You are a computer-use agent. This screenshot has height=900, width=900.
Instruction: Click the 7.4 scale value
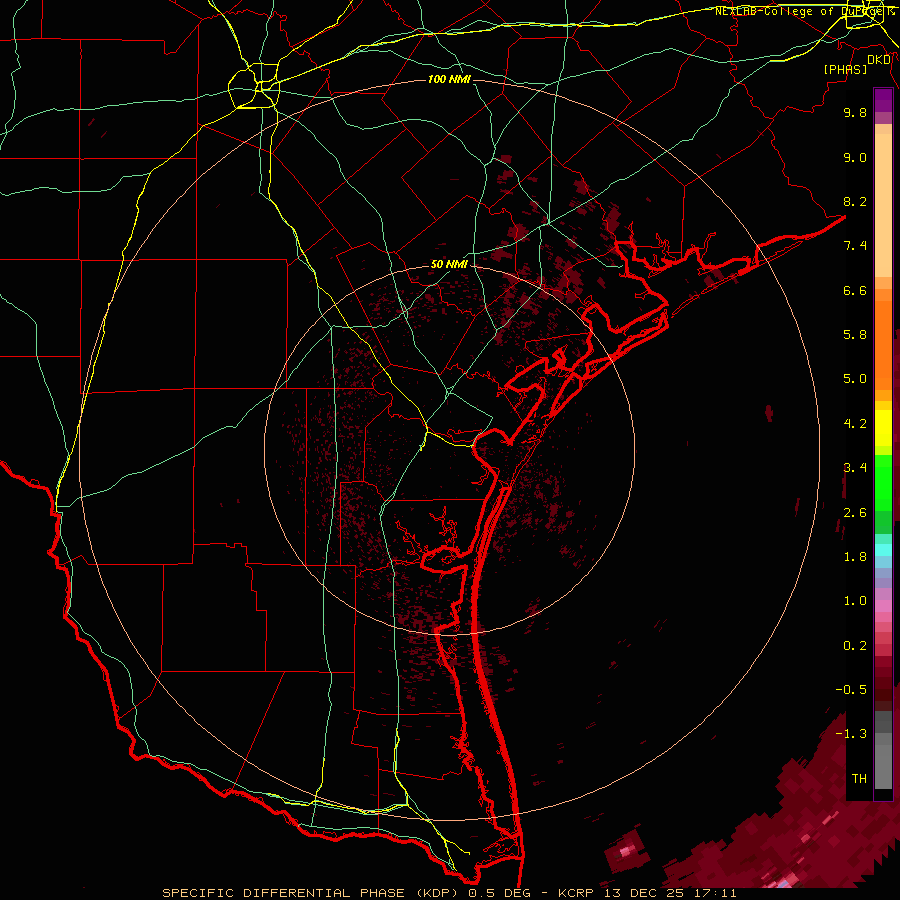coord(855,246)
